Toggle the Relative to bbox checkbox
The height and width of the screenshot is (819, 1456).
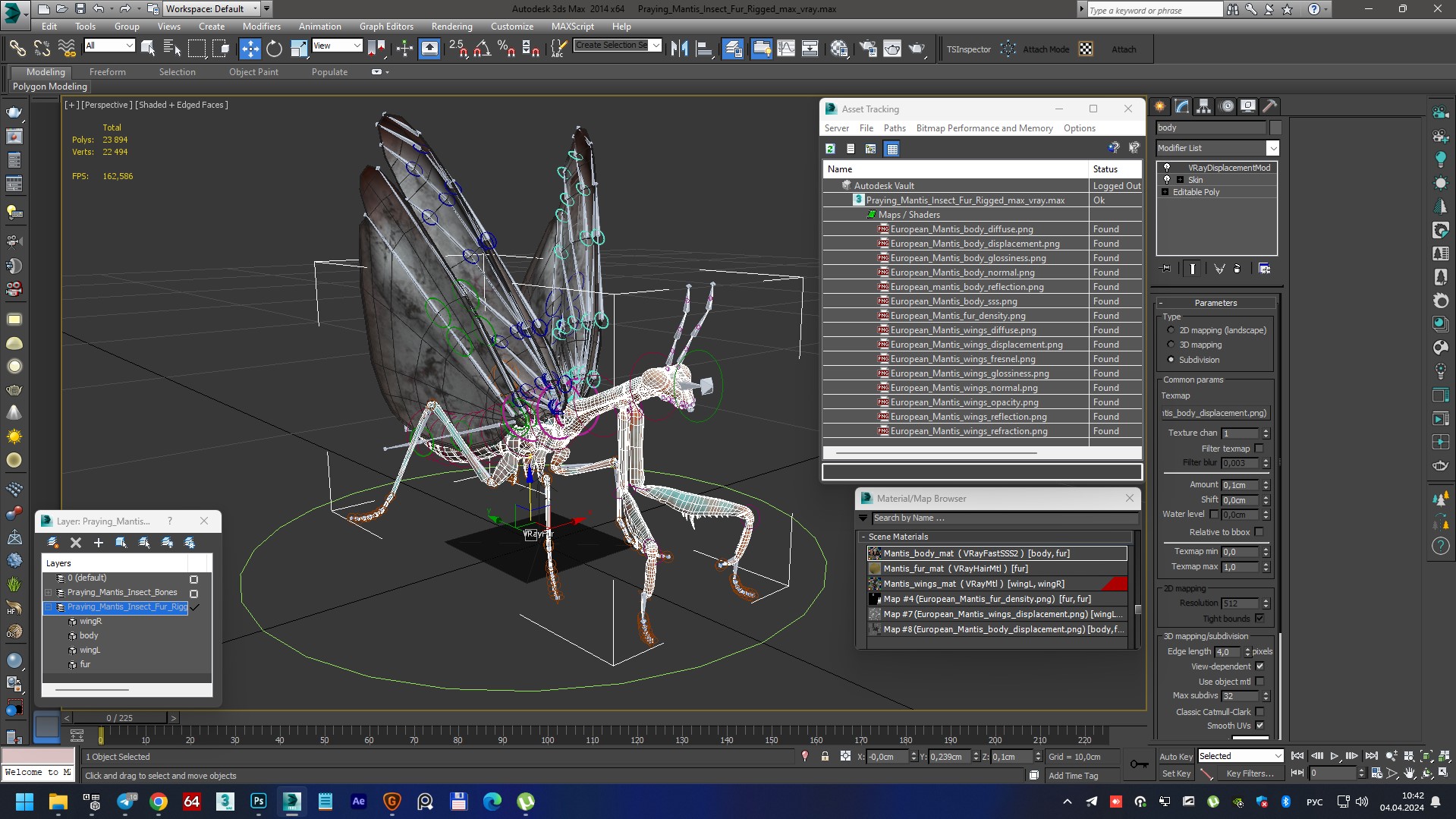click(1259, 532)
